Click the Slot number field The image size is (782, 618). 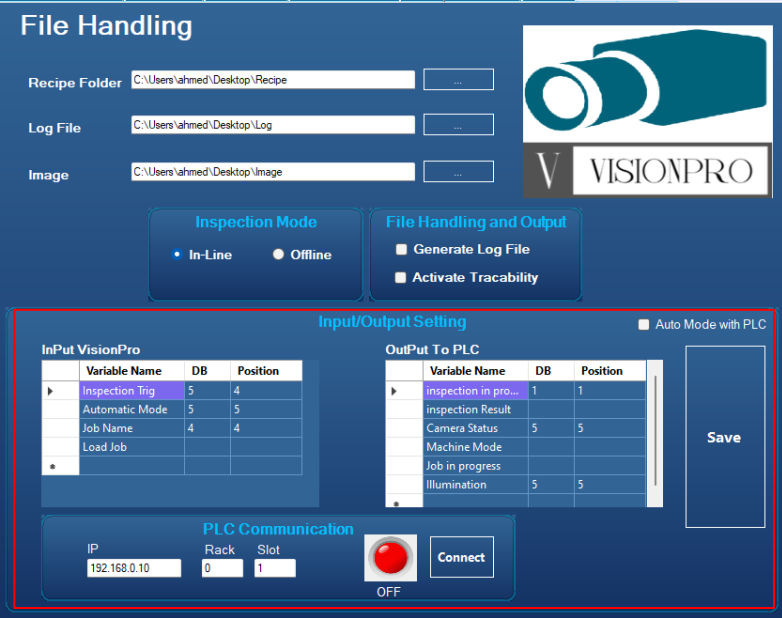click(x=275, y=568)
